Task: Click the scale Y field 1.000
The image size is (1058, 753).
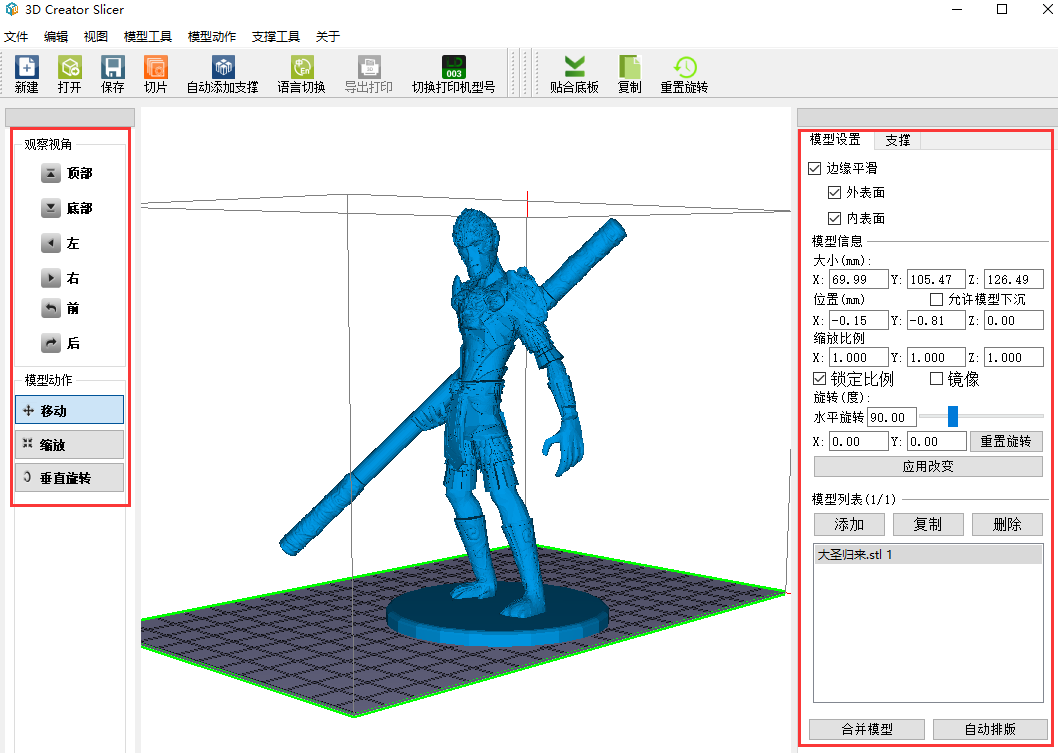Action: [936, 358]
